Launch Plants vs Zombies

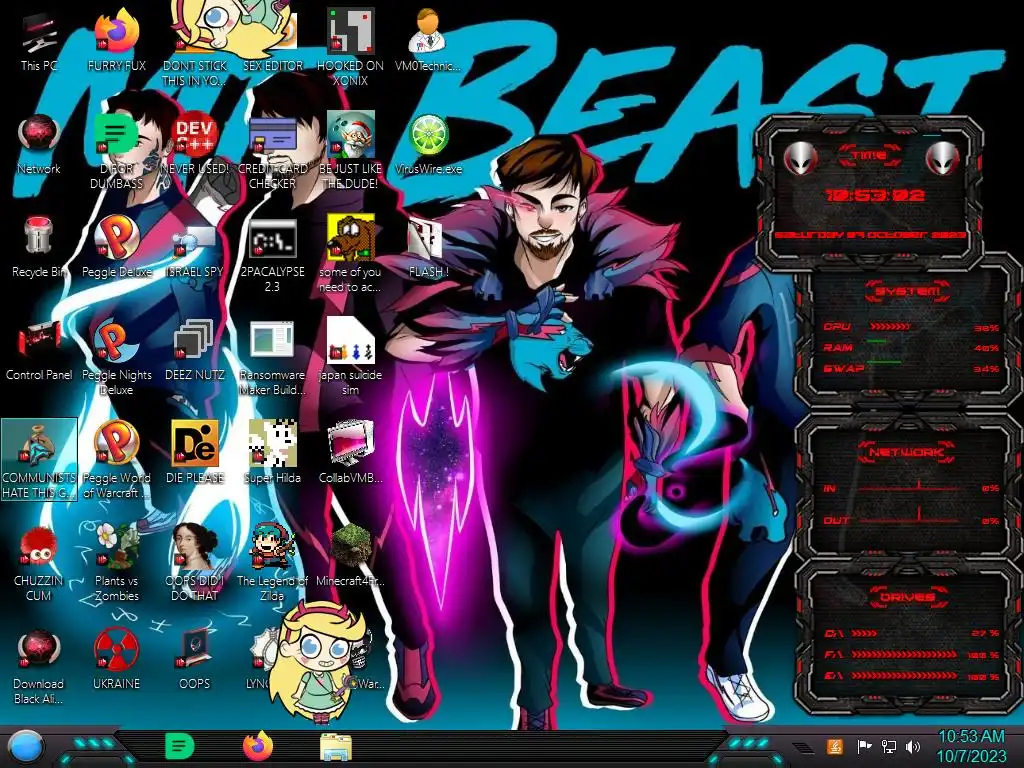tap(116, 564)
